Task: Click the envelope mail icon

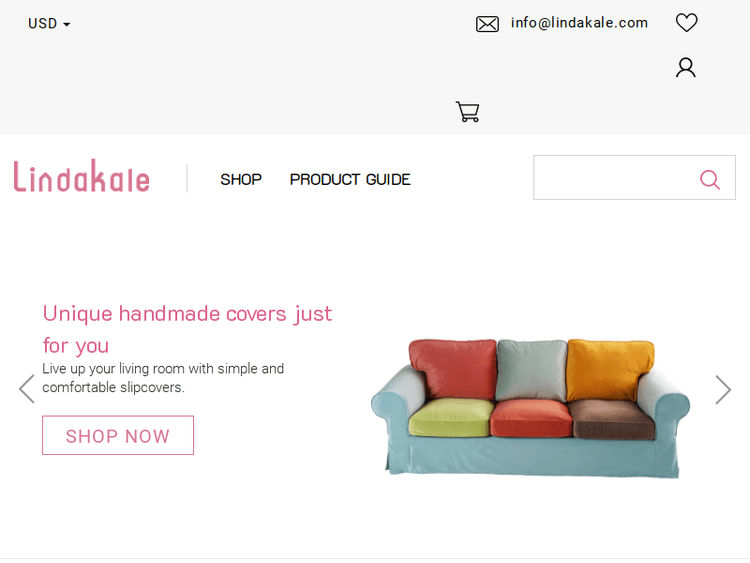Action: coord(487,24)
